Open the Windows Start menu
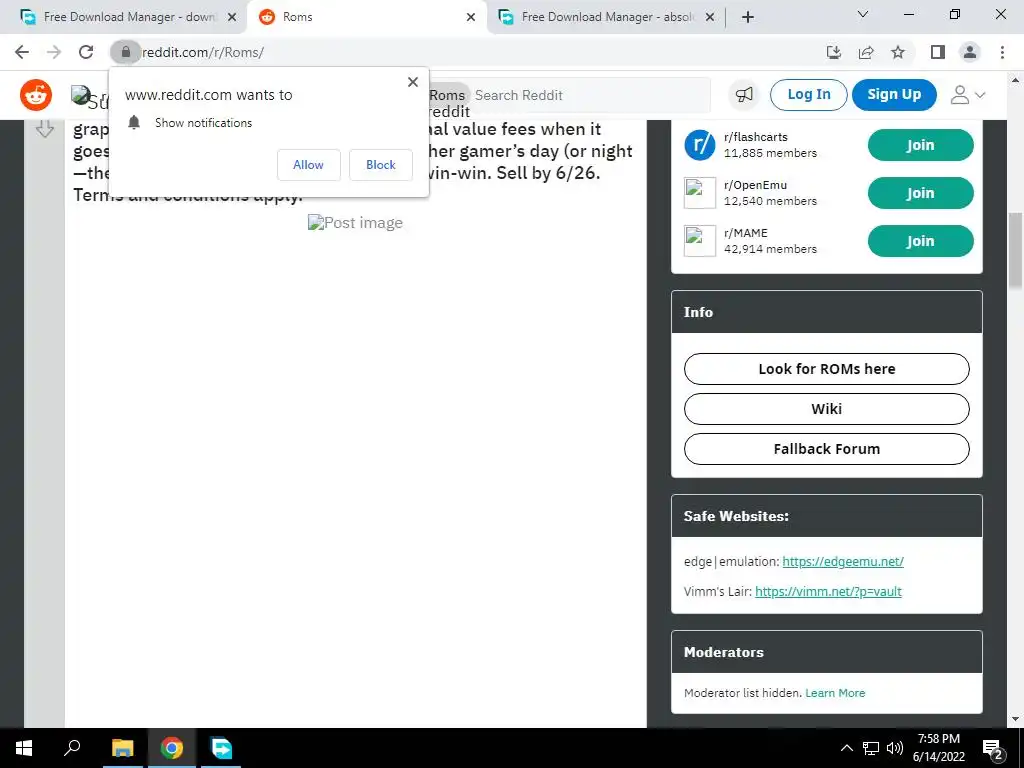Viewport: 1024px width, 768px height. pyautogui.click(x=24, y=748)
